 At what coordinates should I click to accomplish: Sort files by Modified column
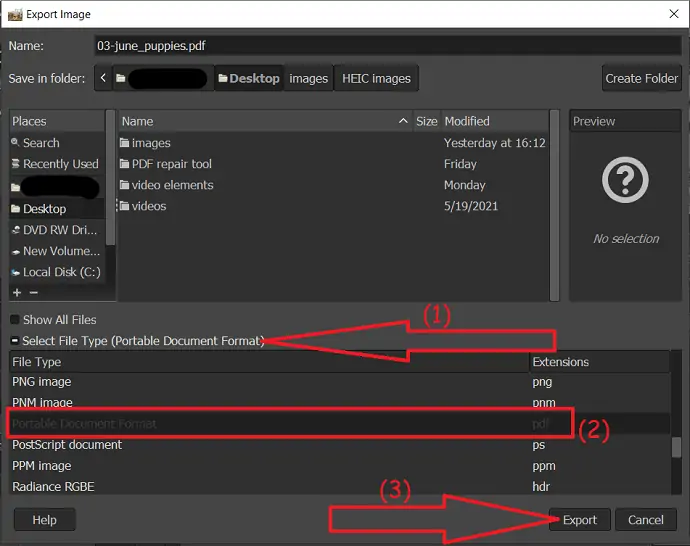tap(495, 121)
